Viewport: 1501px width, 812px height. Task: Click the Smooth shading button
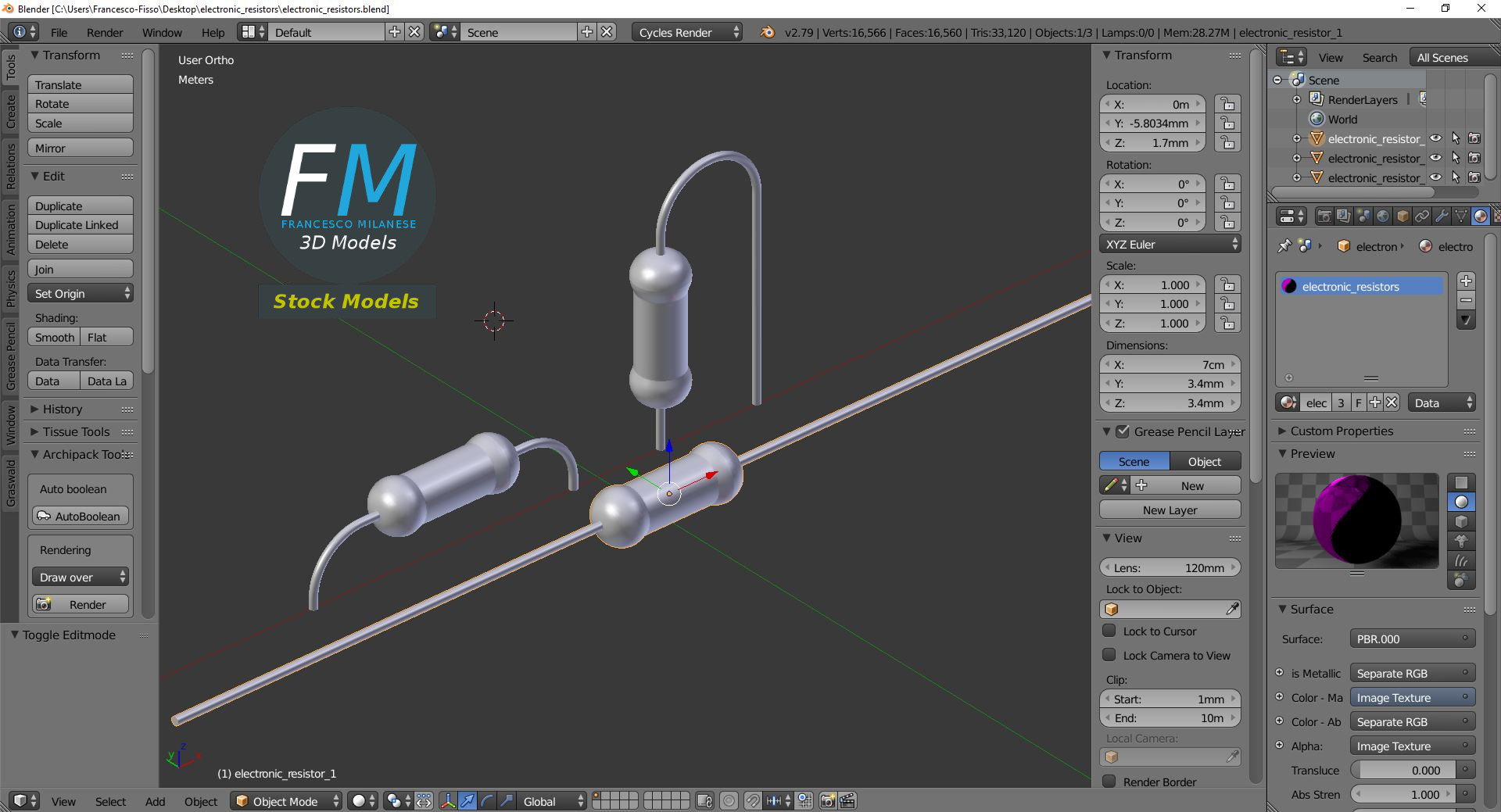coord(54,337)
